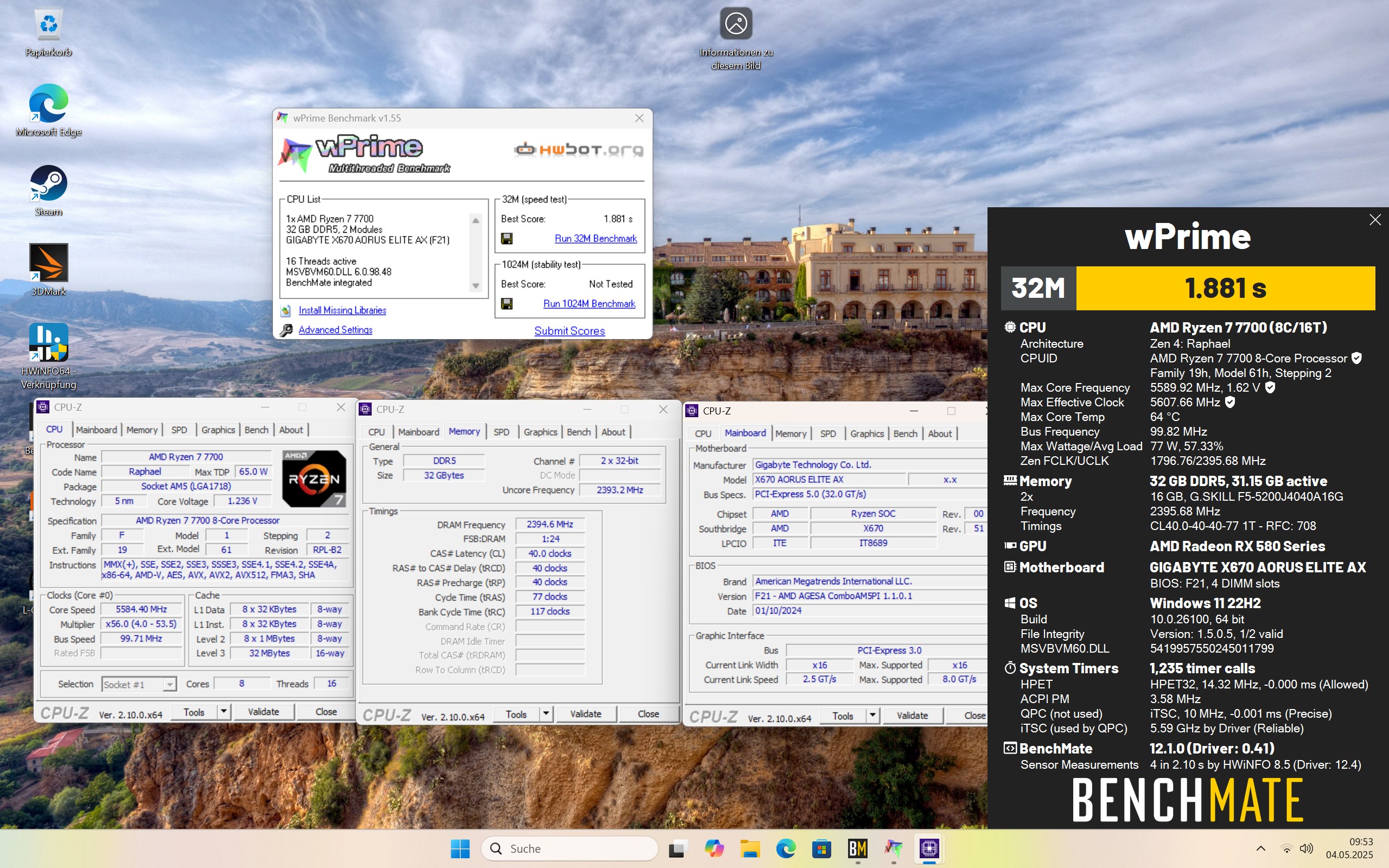
Task: Click the network icon in system tray
Action: click(x=1287, y=848)
